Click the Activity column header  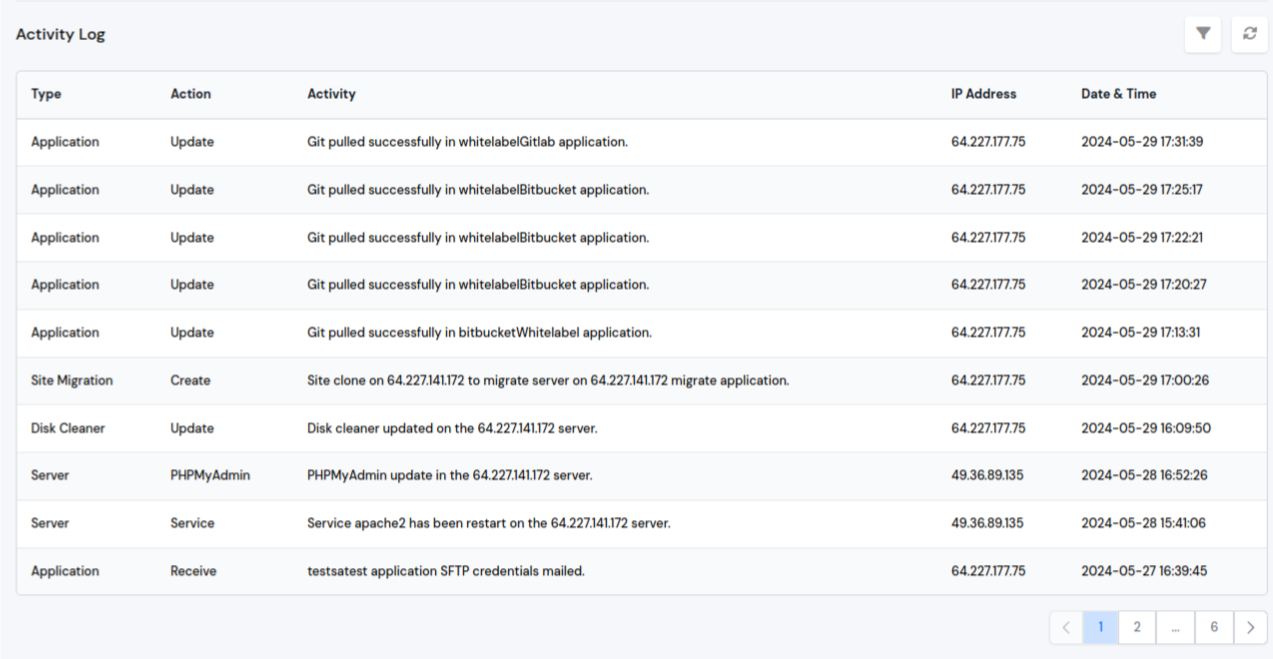tap(331, 94)
